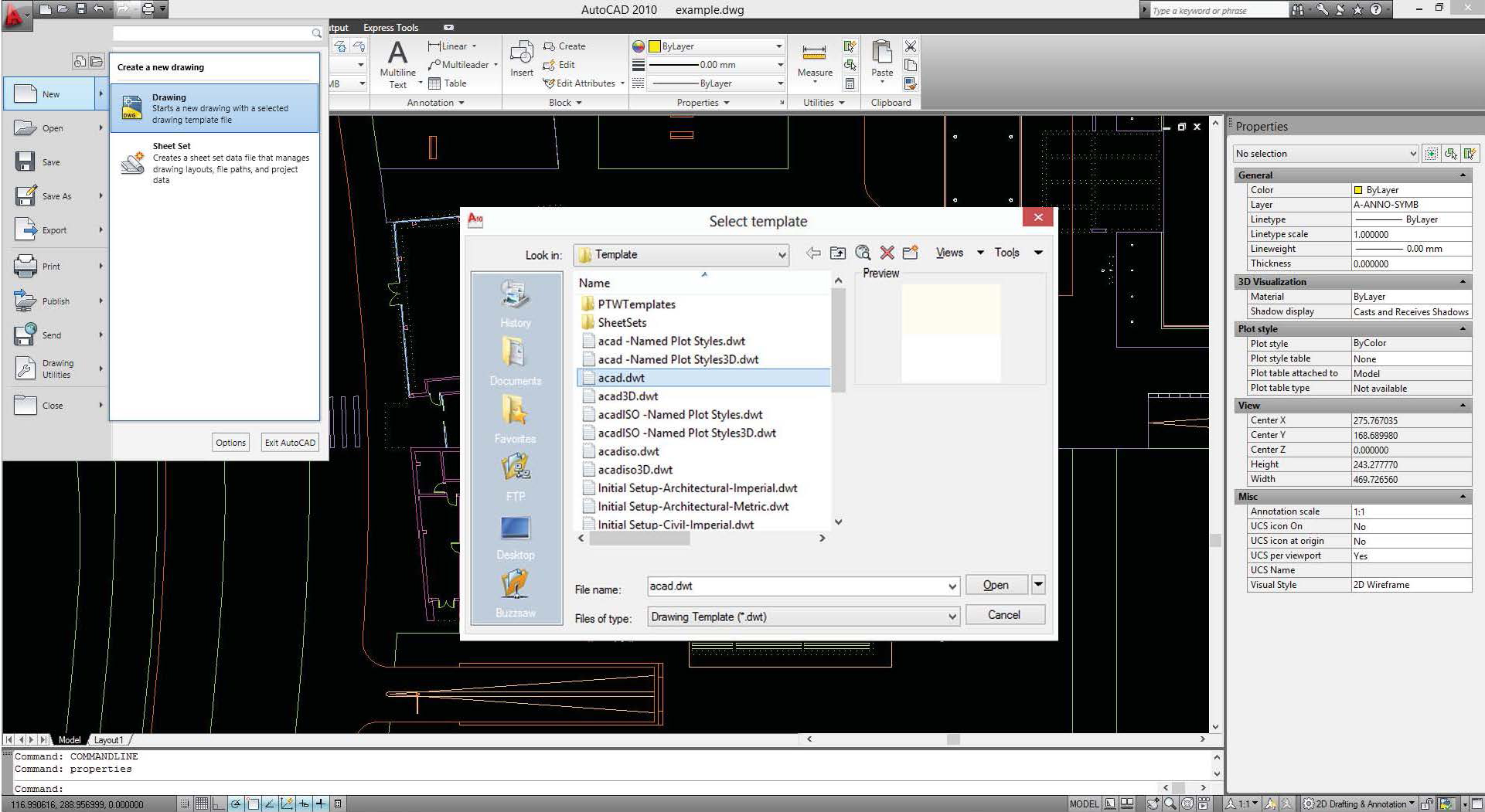This screenshot has height=812, width=1485.
Task: Go up one folder level in template dialog
Action: [838, 253]
